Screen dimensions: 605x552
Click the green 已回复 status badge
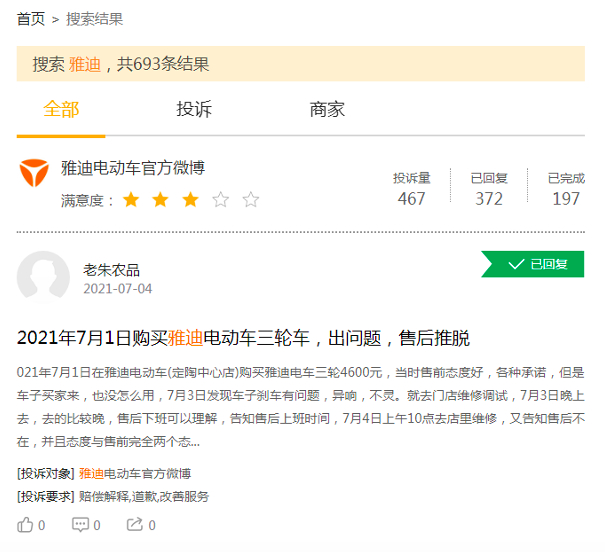pyautogui.click(x=533, y=264)
